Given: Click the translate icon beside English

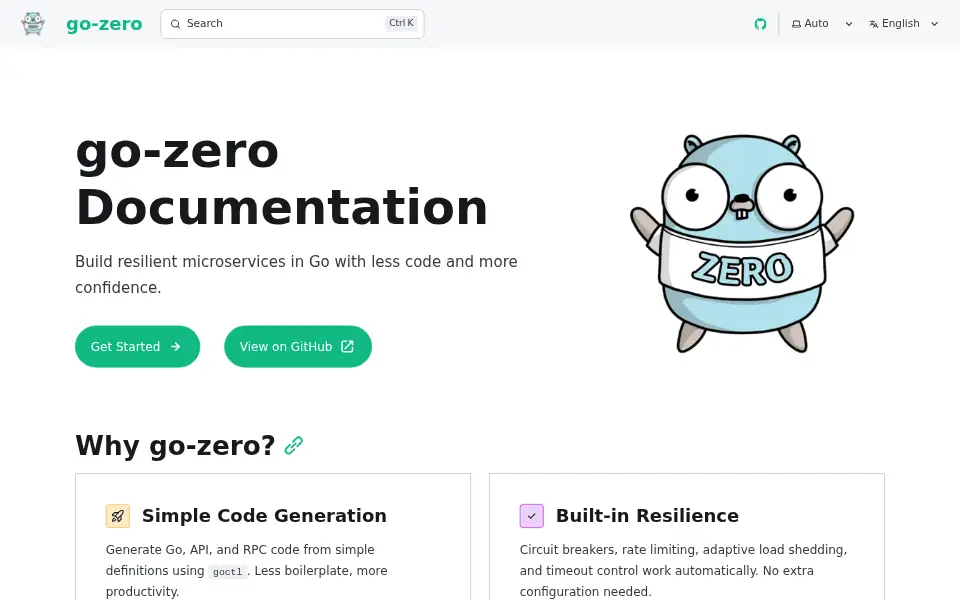Looking at the screenshot, I should pyautogui.click(x=874, y=24).
